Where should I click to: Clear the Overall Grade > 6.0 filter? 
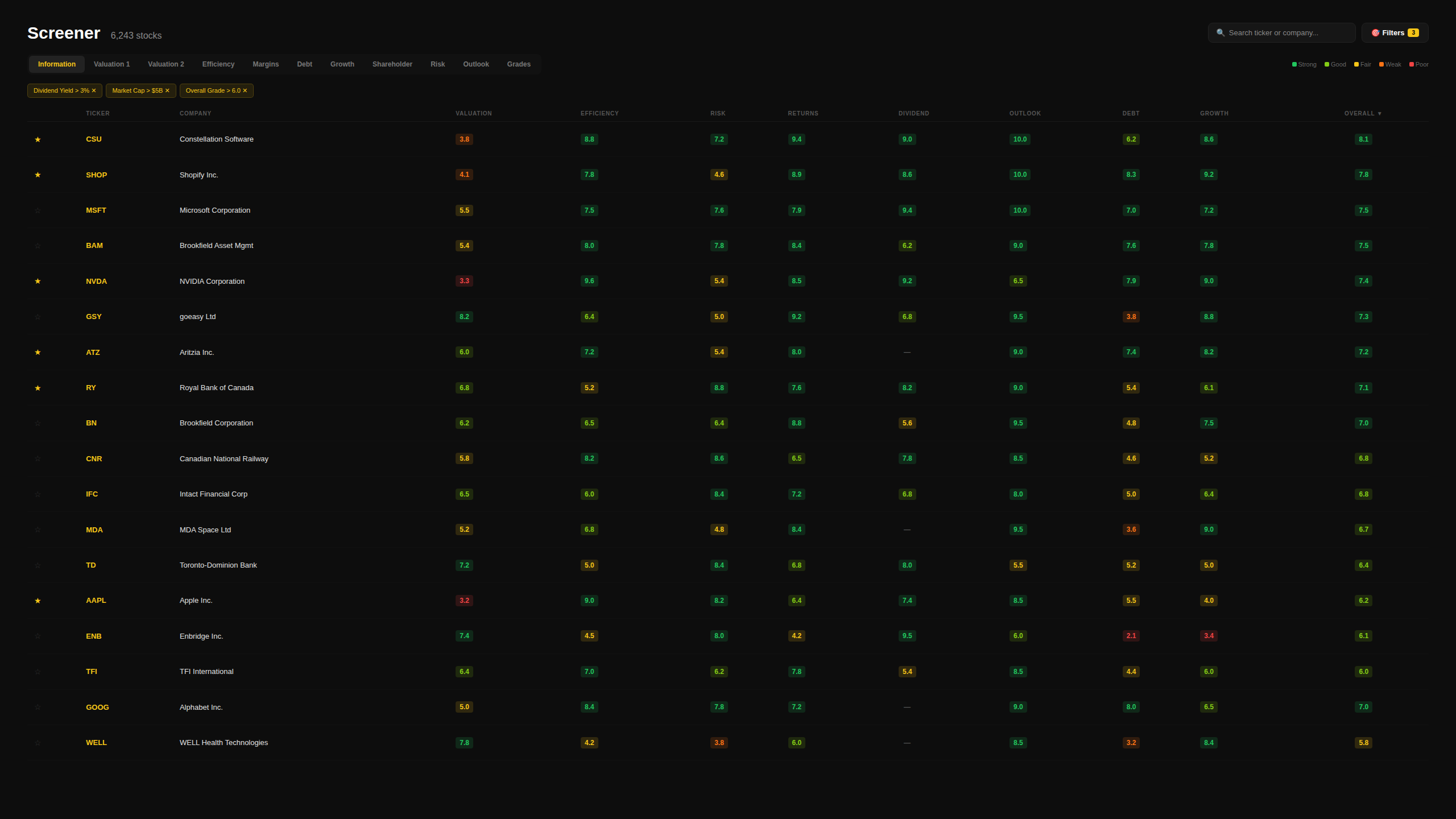[245, 90]
